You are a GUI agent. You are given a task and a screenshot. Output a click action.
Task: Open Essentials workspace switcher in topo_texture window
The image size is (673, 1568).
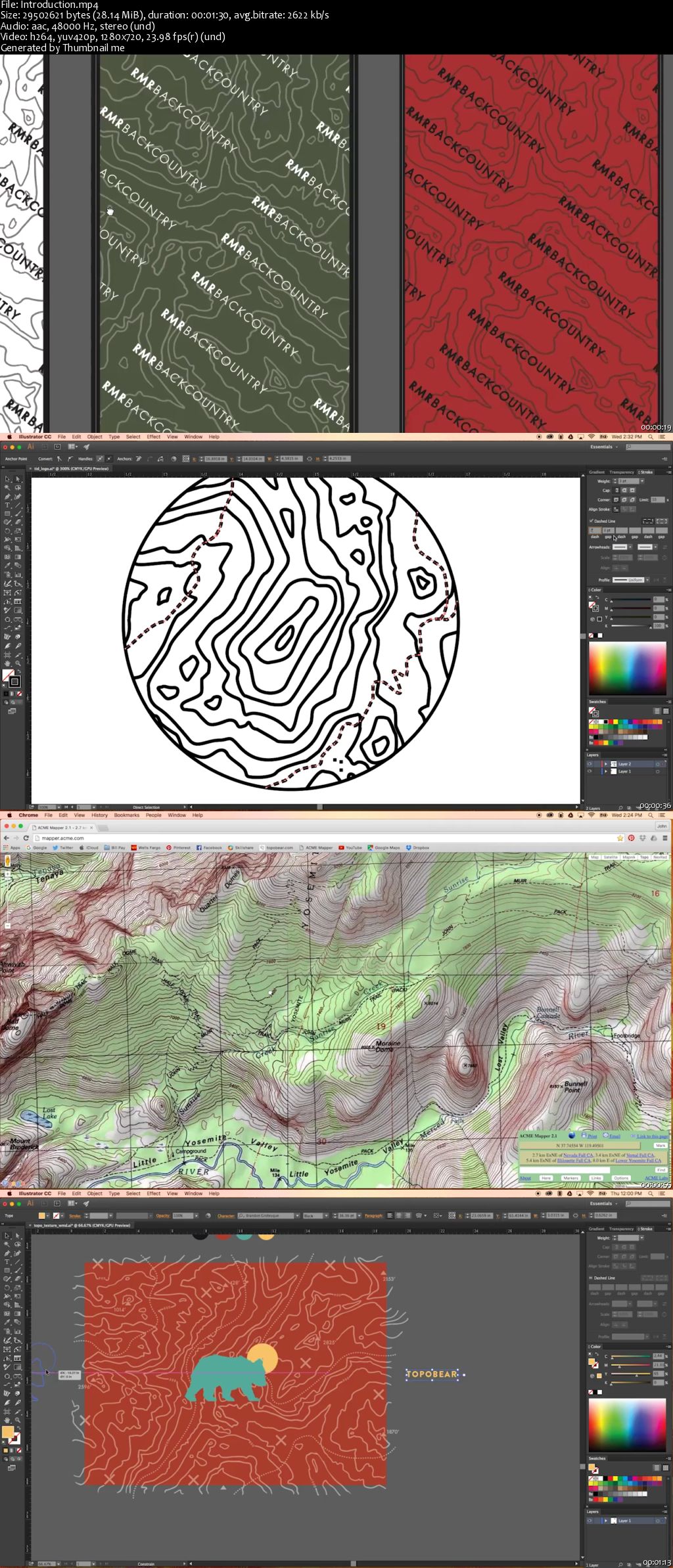point(604,1203)
